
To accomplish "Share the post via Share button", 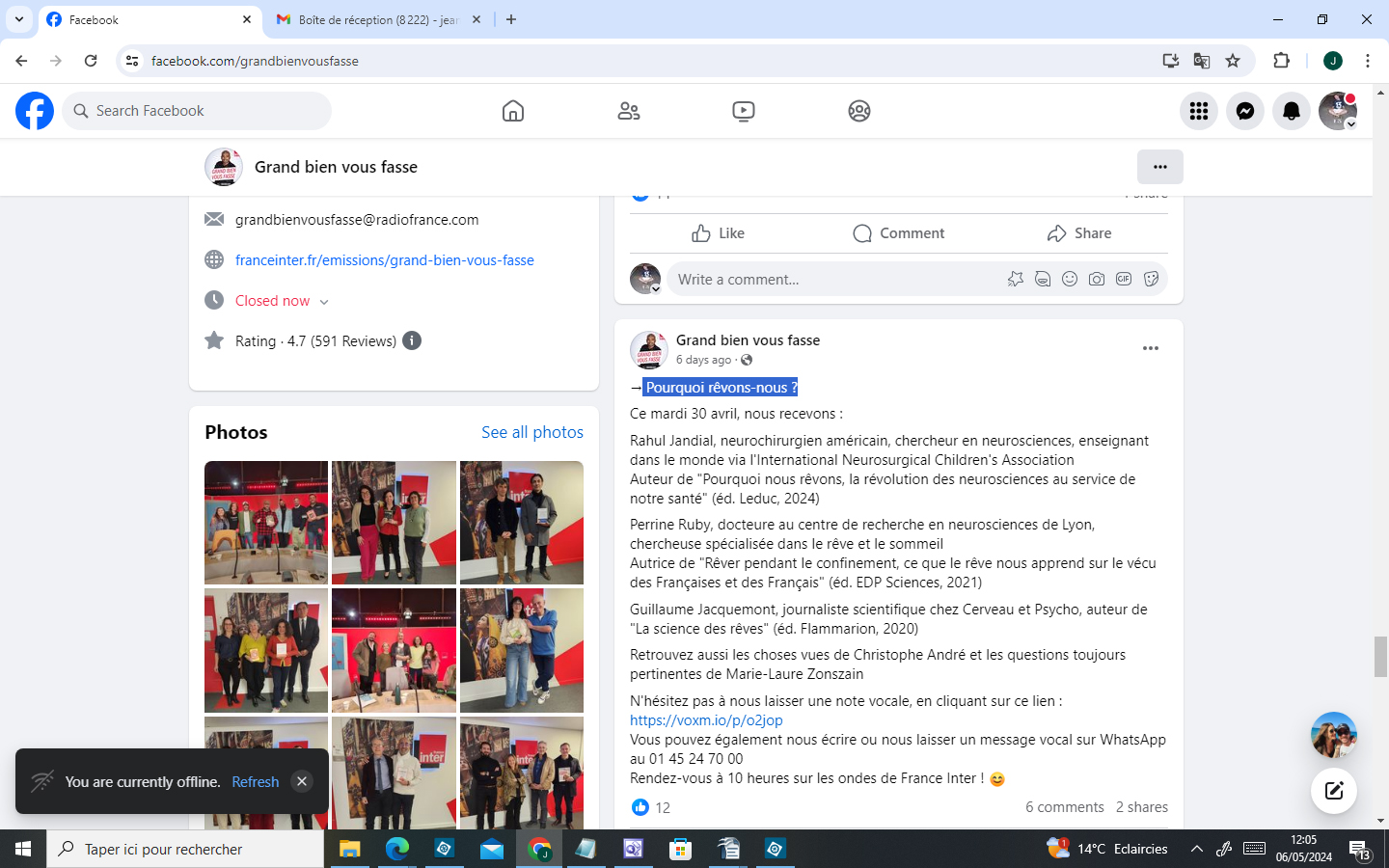I will pyautogui.click(x=1078, y=233).
